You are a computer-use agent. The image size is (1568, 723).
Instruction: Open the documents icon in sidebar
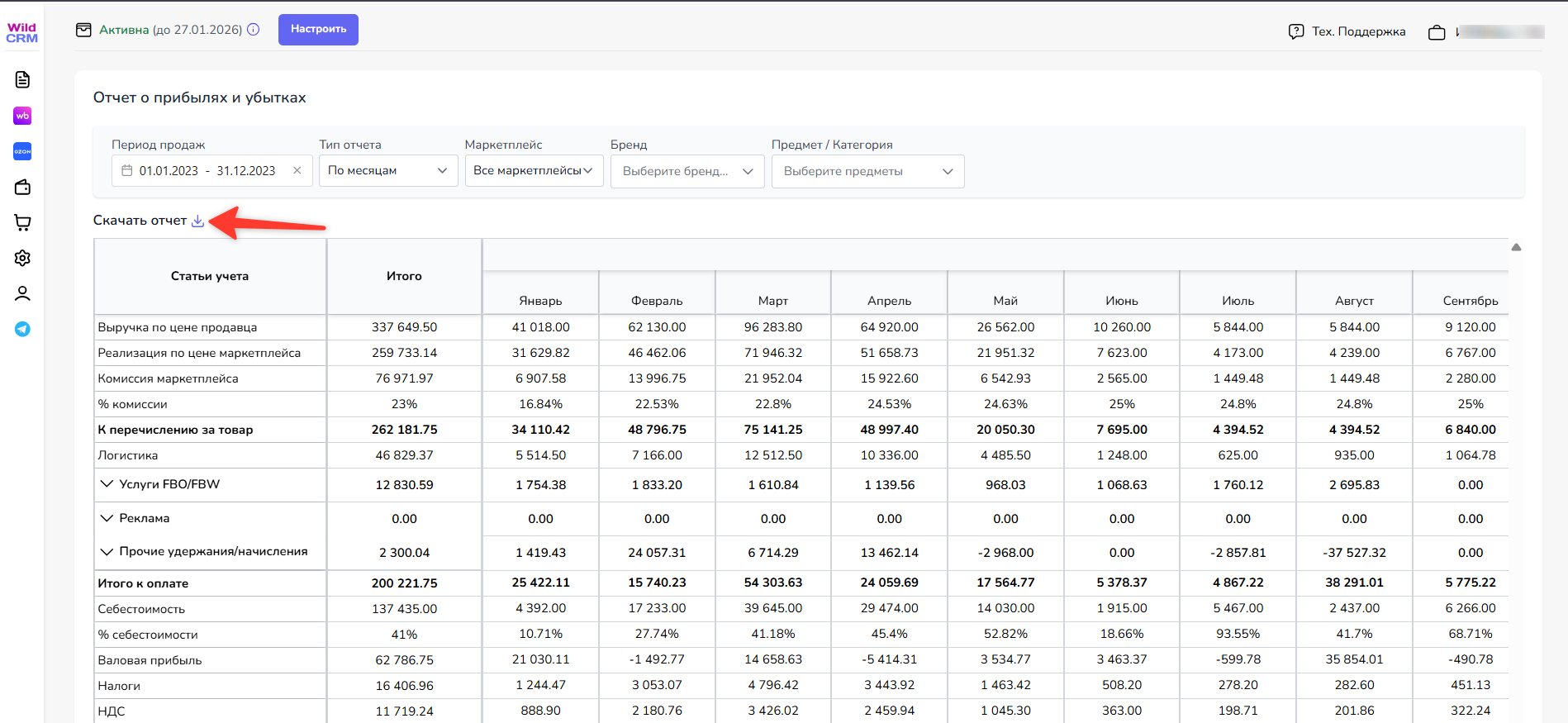[22, 79]
